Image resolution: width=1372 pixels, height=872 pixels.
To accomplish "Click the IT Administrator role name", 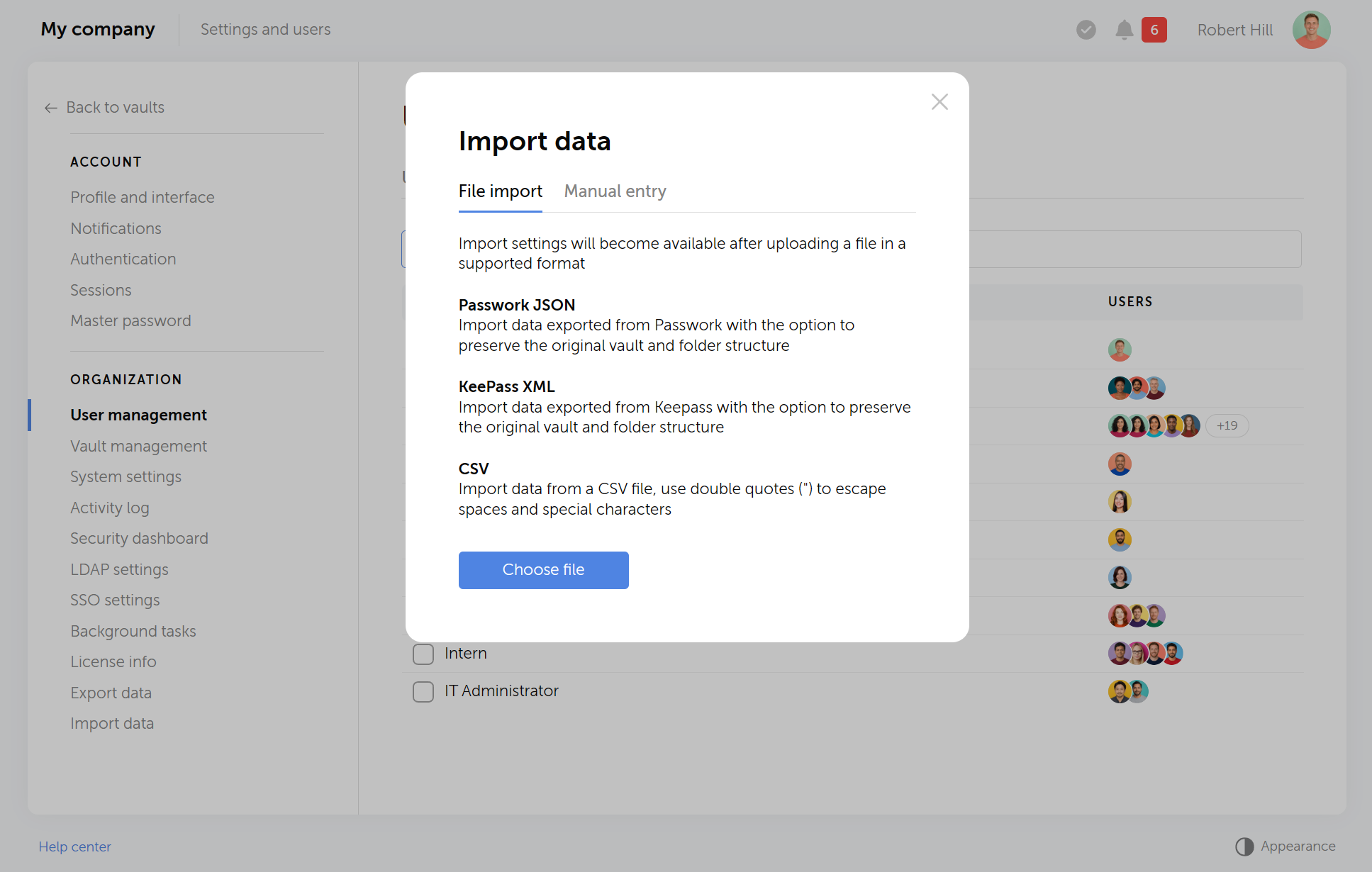I will (501, 691).
